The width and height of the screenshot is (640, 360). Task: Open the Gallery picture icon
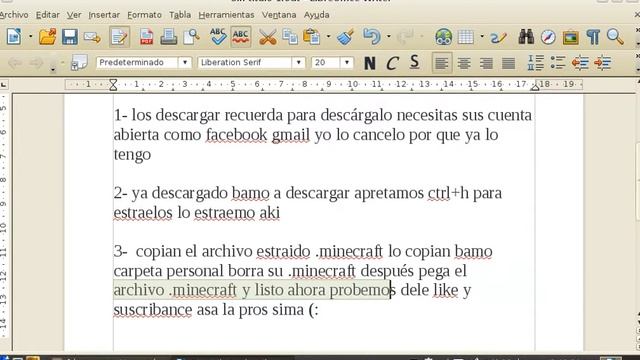click(571, 37)
